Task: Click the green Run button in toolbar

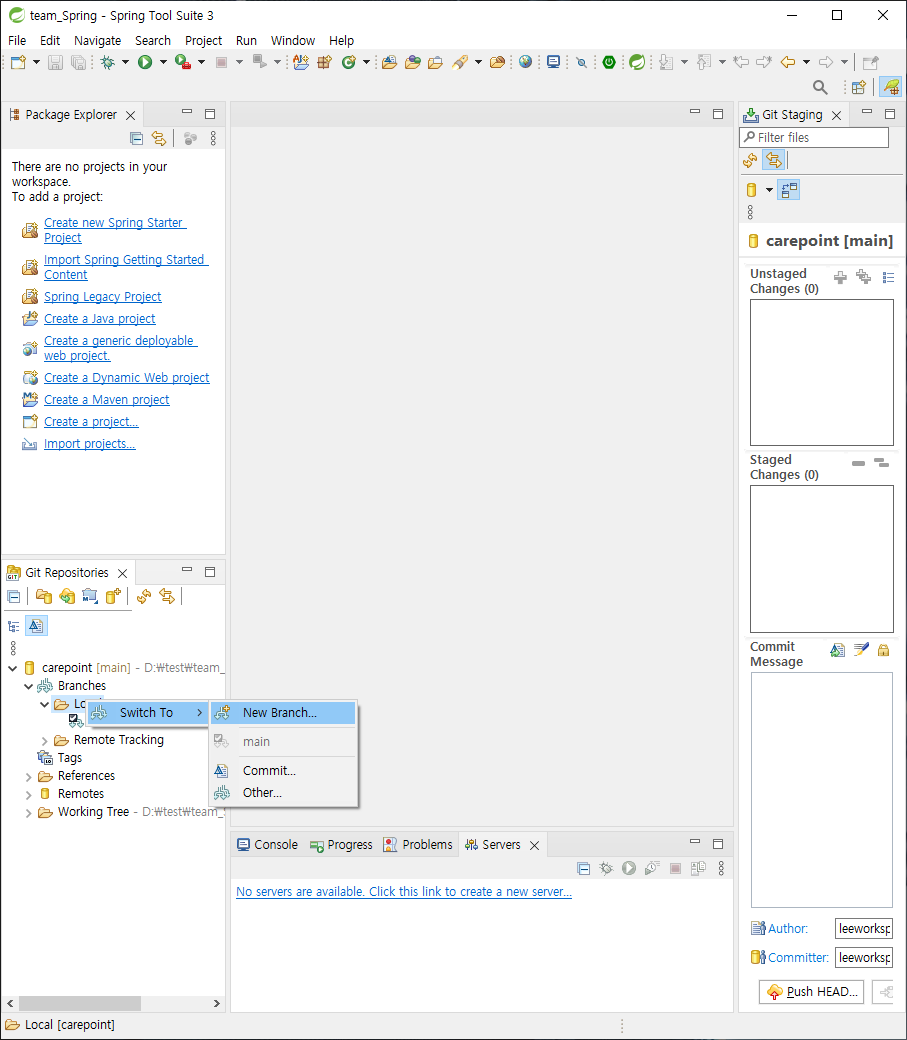Action: (x=145, y=62)
